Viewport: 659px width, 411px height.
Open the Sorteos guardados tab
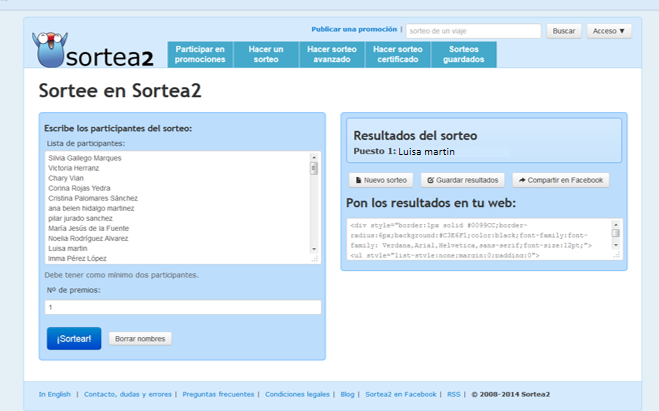[x=464, y=54]
